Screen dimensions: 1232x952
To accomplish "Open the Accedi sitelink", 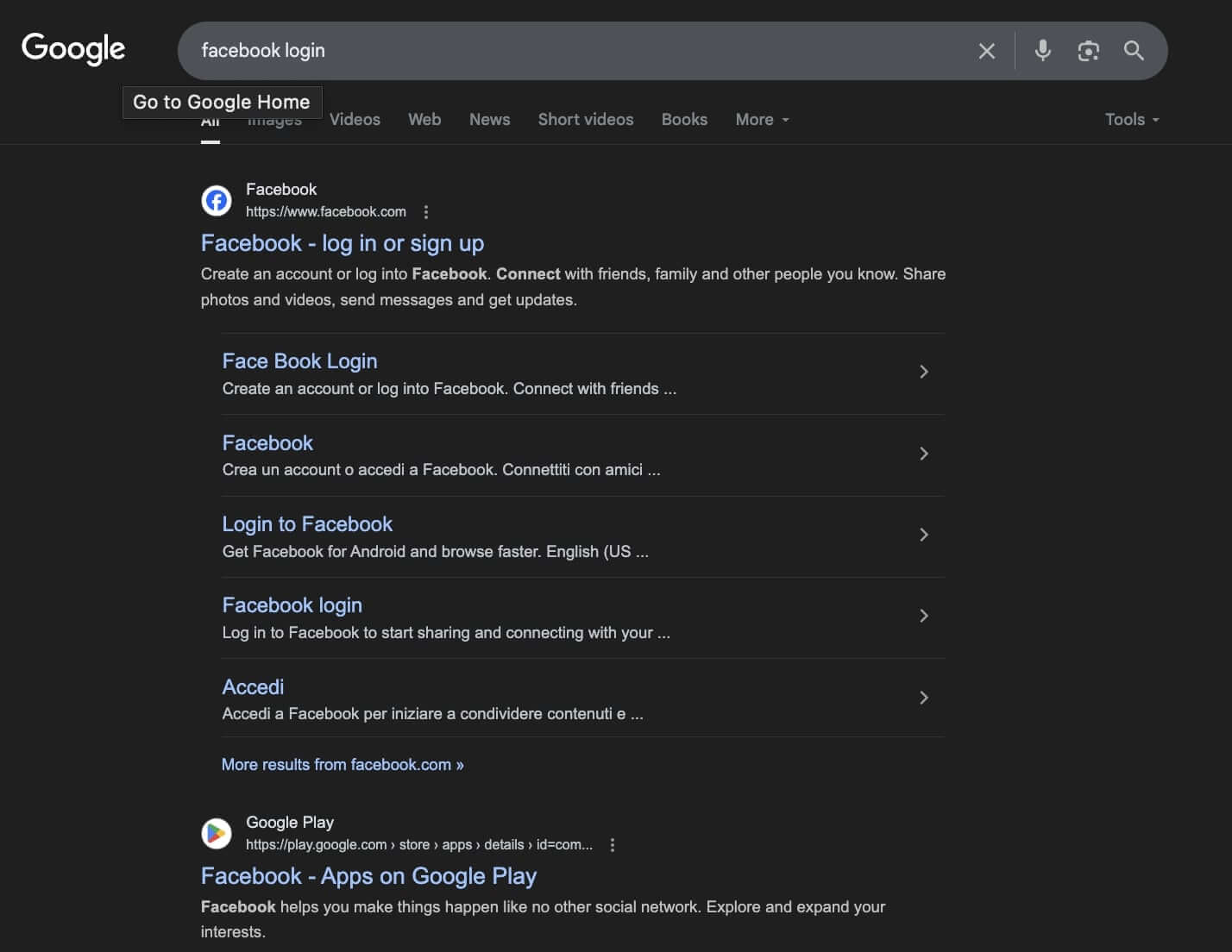I will (253, 687).
